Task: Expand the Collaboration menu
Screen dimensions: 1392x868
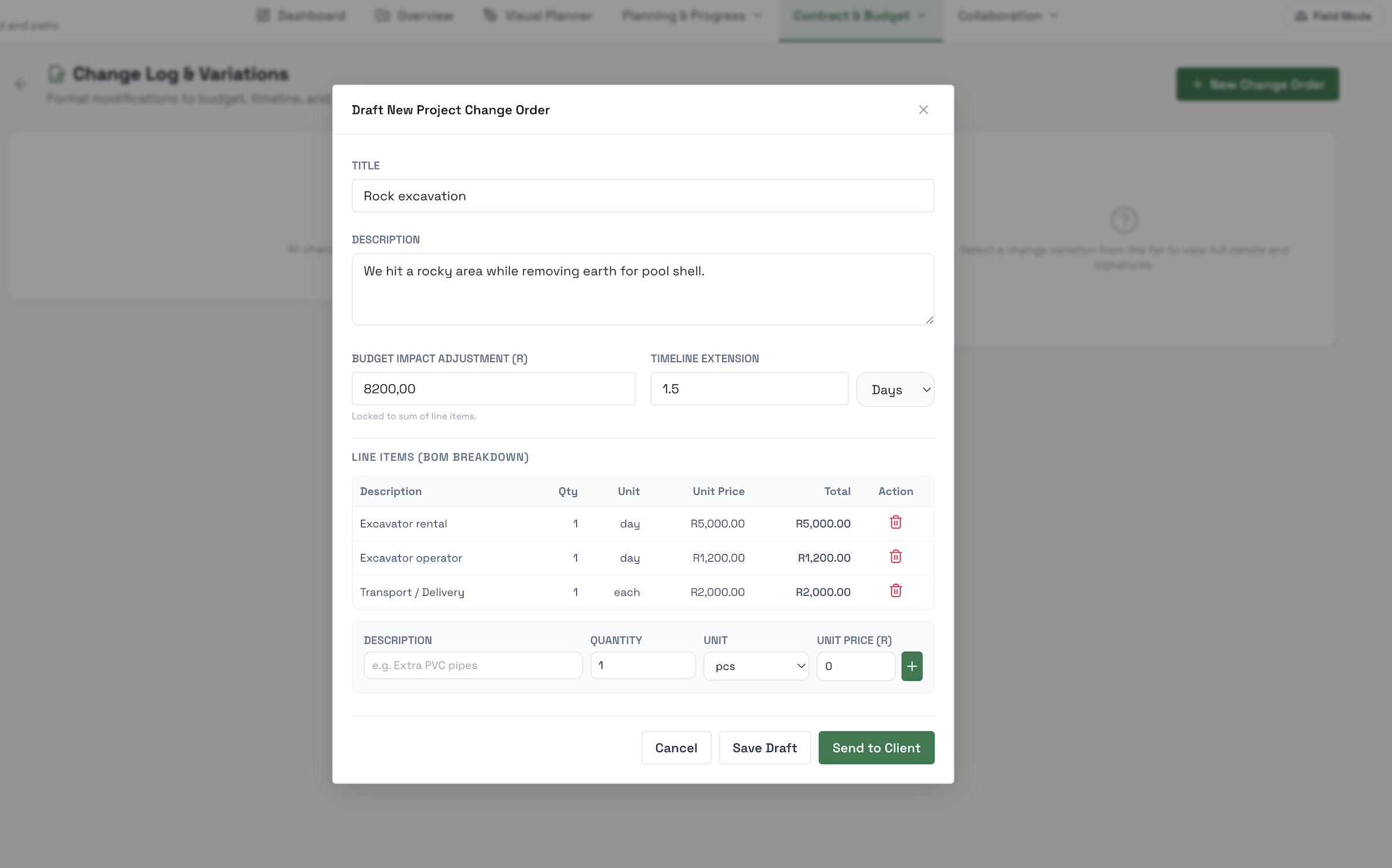Action: [1007, 16]
